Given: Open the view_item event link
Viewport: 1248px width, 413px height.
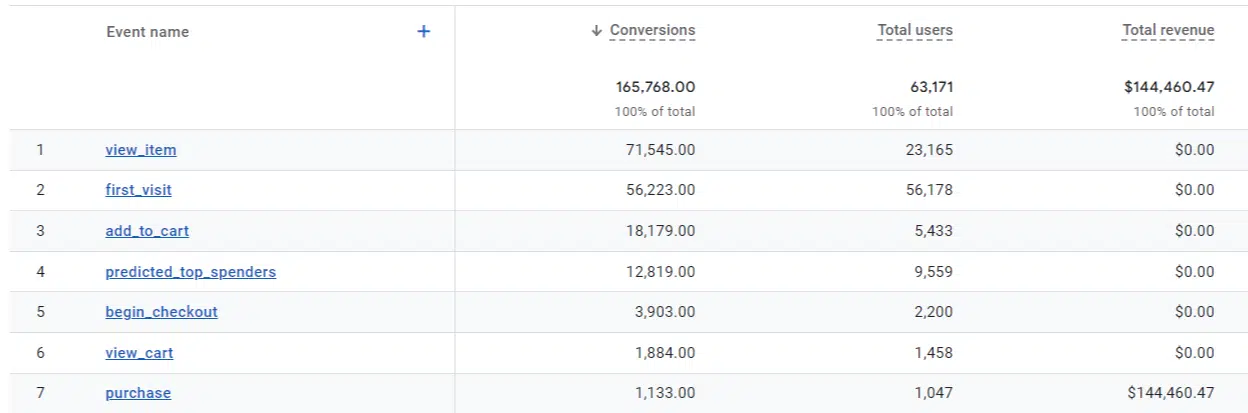Looking at the screenshot, I should 141,150.
